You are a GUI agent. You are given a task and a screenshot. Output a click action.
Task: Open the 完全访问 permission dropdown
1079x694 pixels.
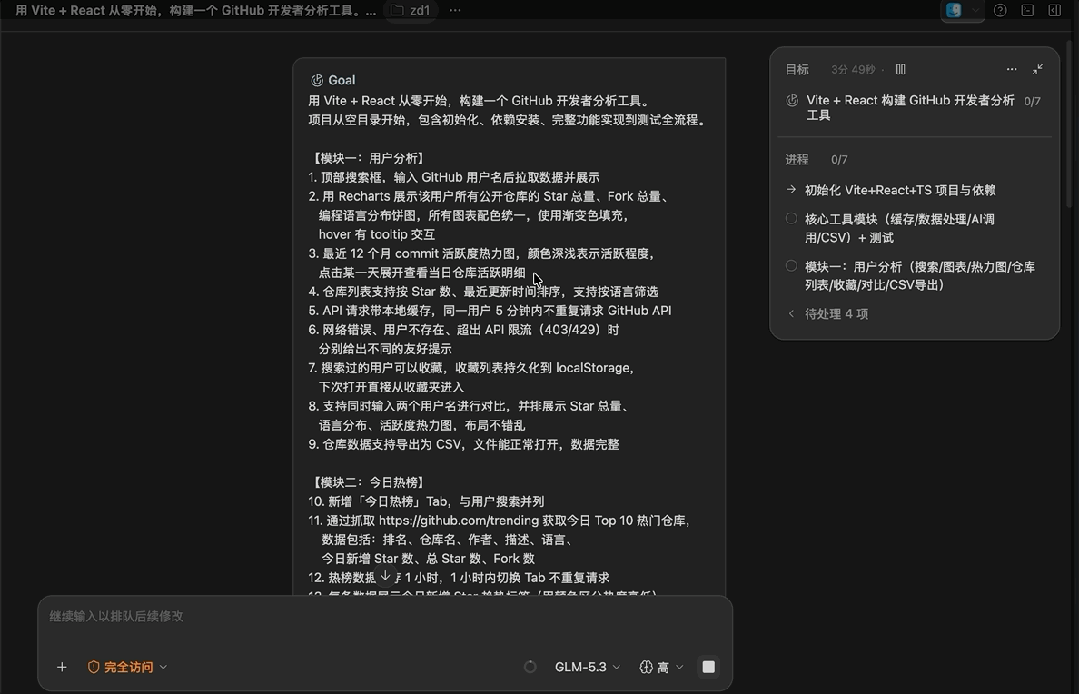click(127, 666)
